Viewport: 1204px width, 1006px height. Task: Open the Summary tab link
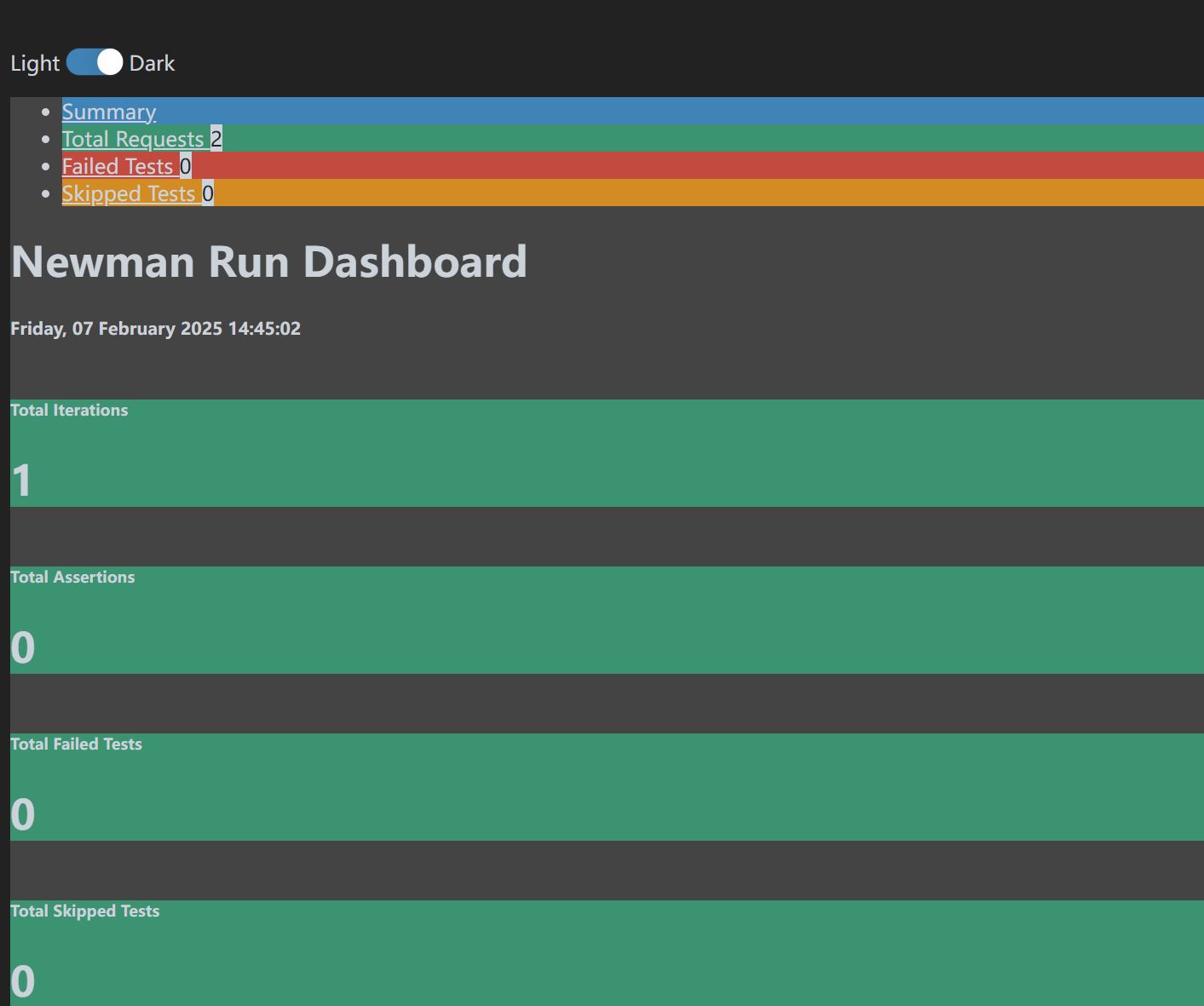point(109,112)
